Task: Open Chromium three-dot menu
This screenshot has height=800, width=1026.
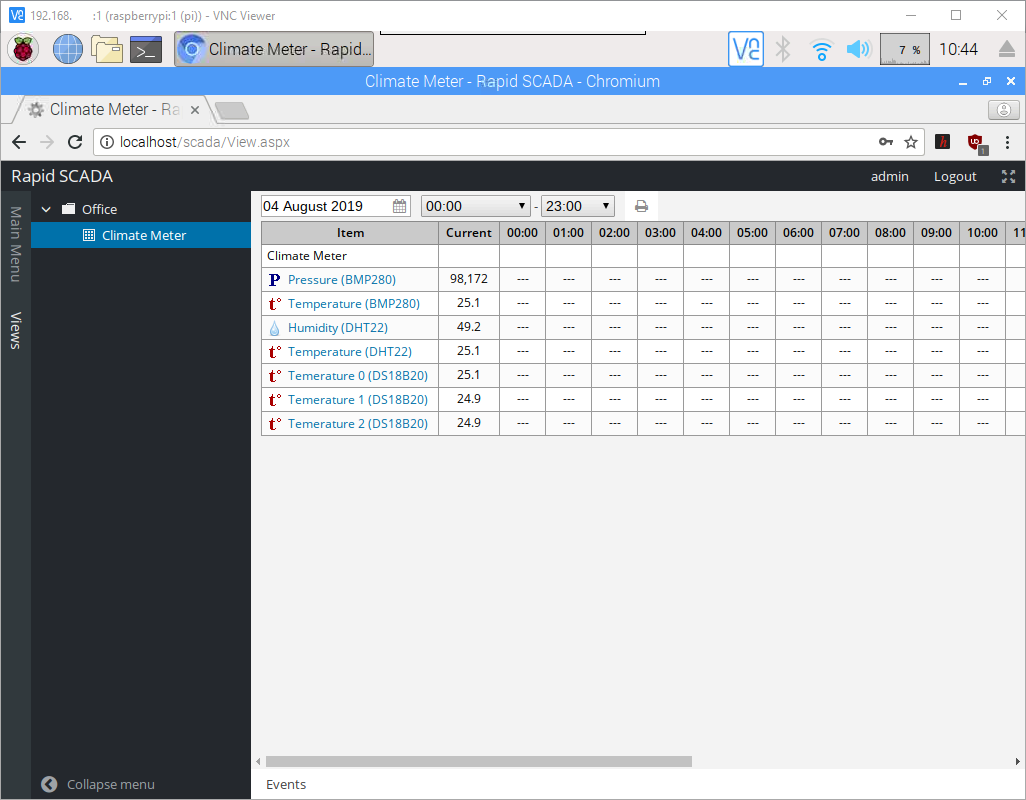Action: coord(1007,142)
